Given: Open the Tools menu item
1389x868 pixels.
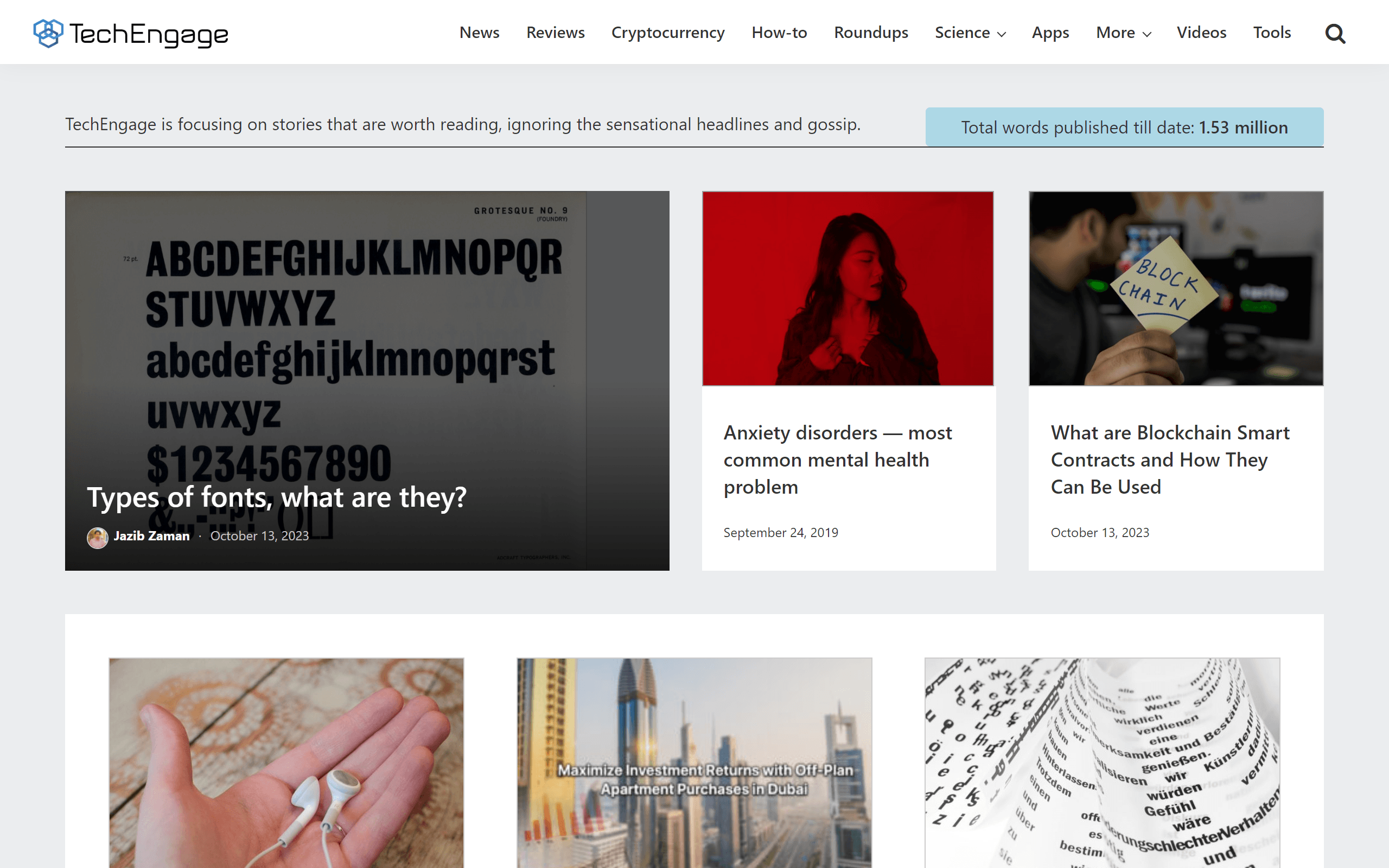Looking at the screenshot, I should click(x=1272, y=33).
